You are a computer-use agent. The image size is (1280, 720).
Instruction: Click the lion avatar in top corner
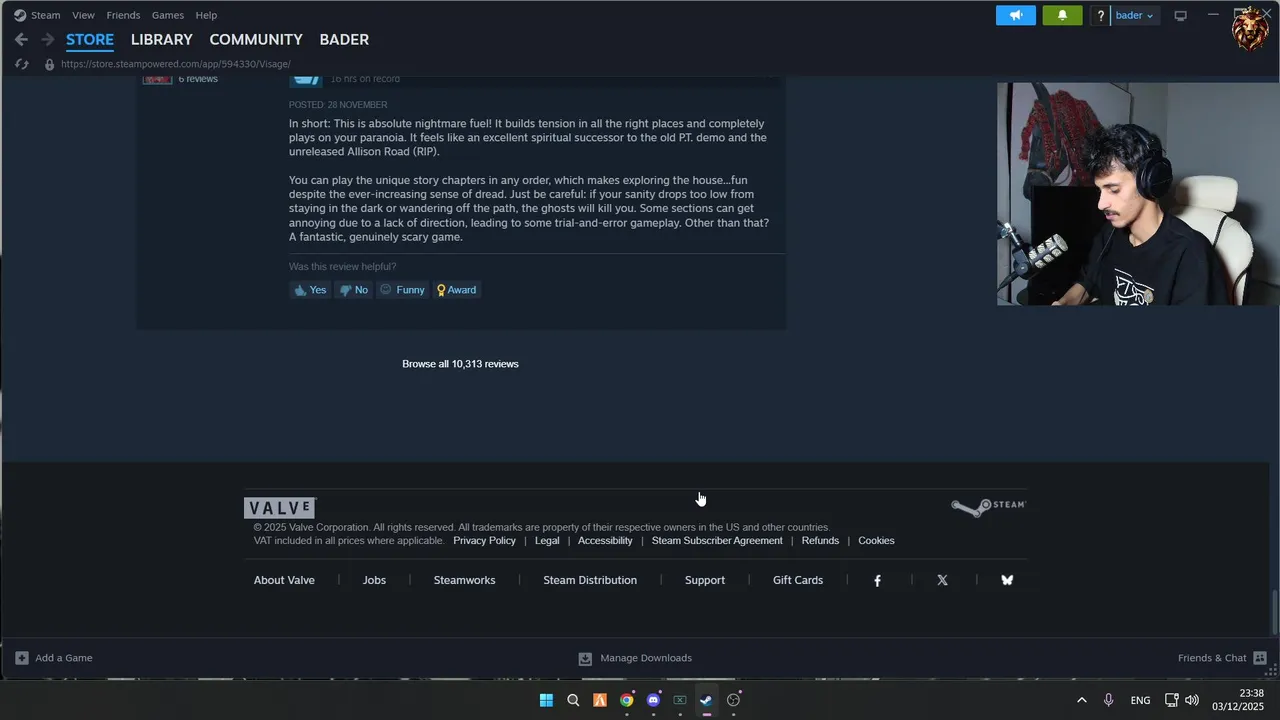click(x=1250, y=30)
